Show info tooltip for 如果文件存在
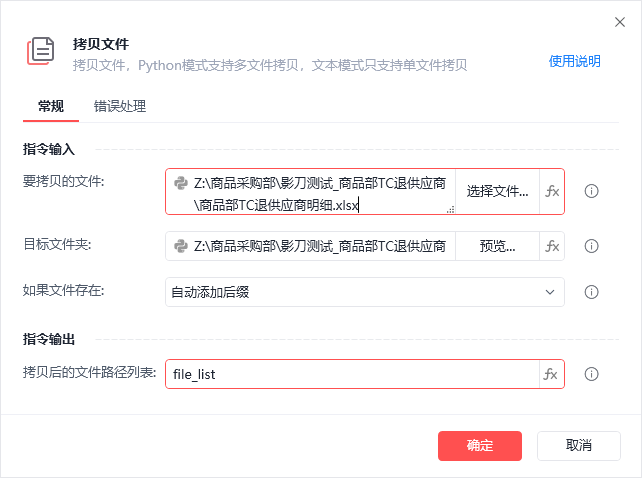 (x=591, y=292)
